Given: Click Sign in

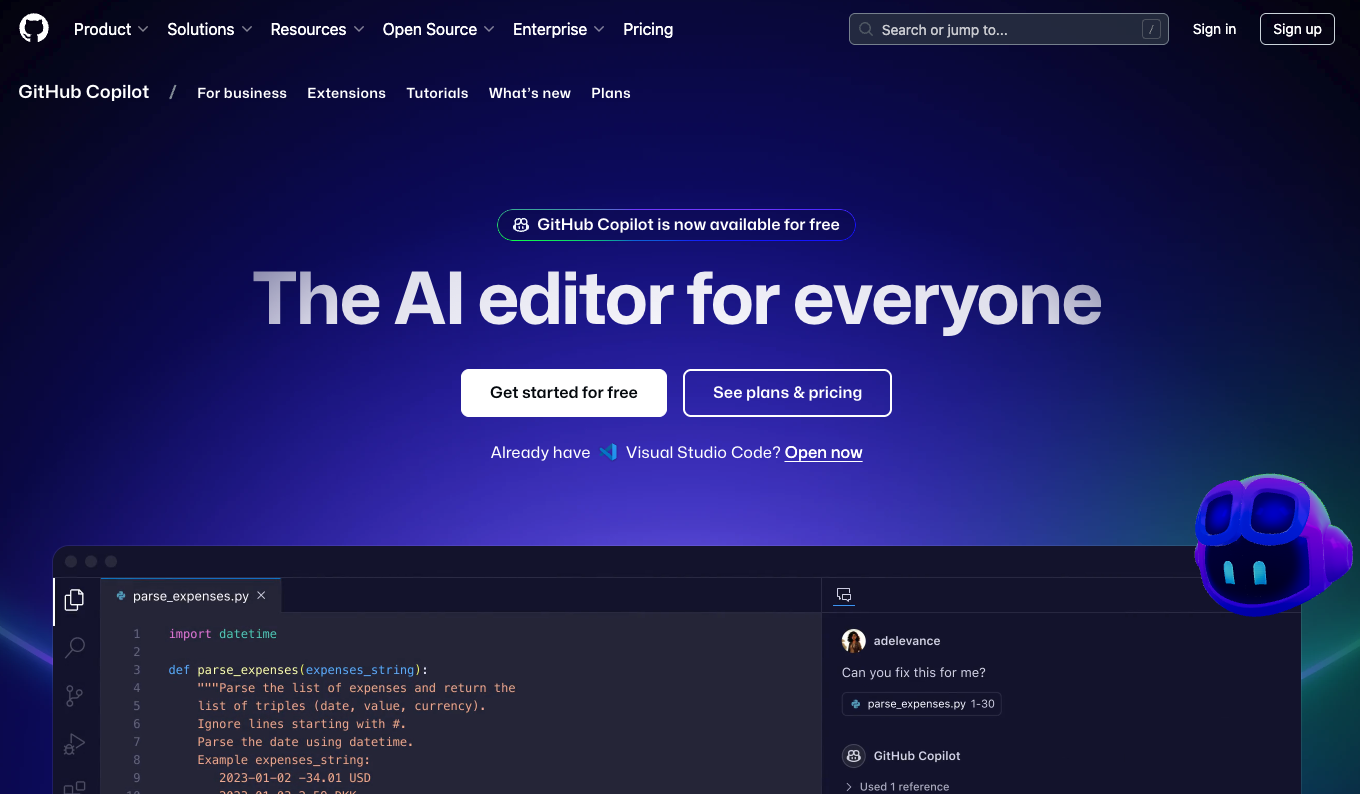Looking at the screenshot, I should (x=1214, y=29).
